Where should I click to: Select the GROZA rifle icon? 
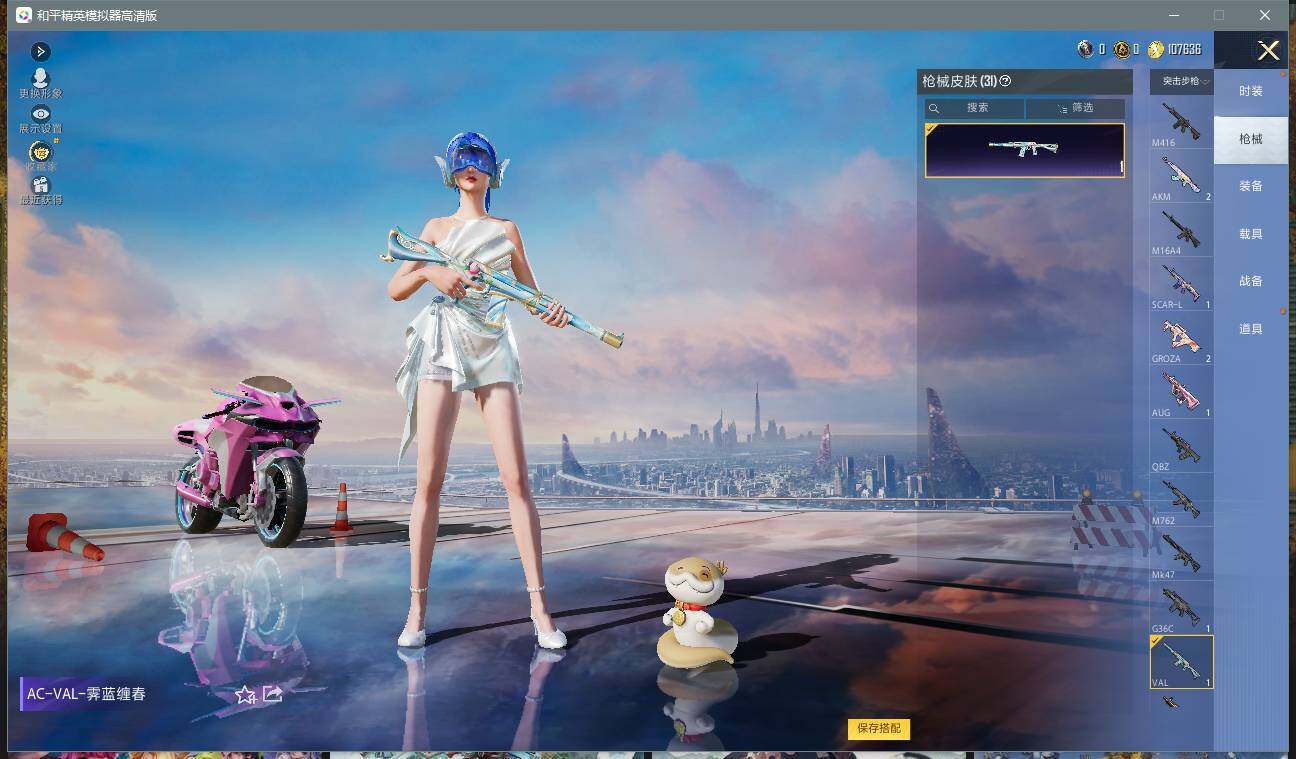1181,339
